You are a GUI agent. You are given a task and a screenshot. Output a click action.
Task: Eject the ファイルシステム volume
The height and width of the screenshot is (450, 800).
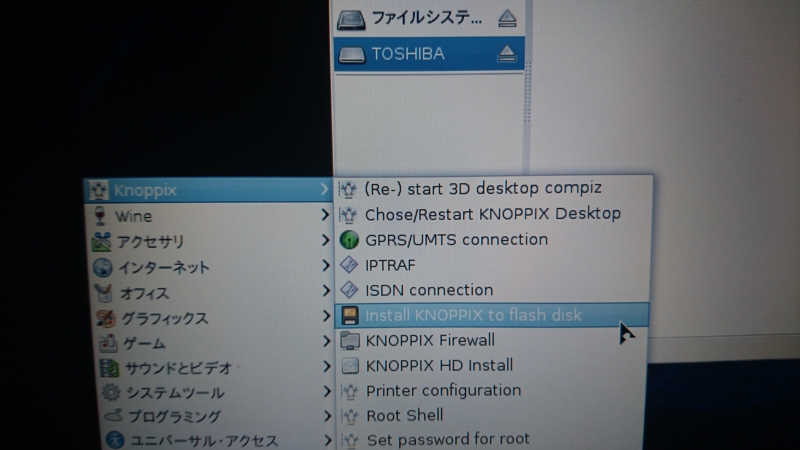tap(507, 19)
